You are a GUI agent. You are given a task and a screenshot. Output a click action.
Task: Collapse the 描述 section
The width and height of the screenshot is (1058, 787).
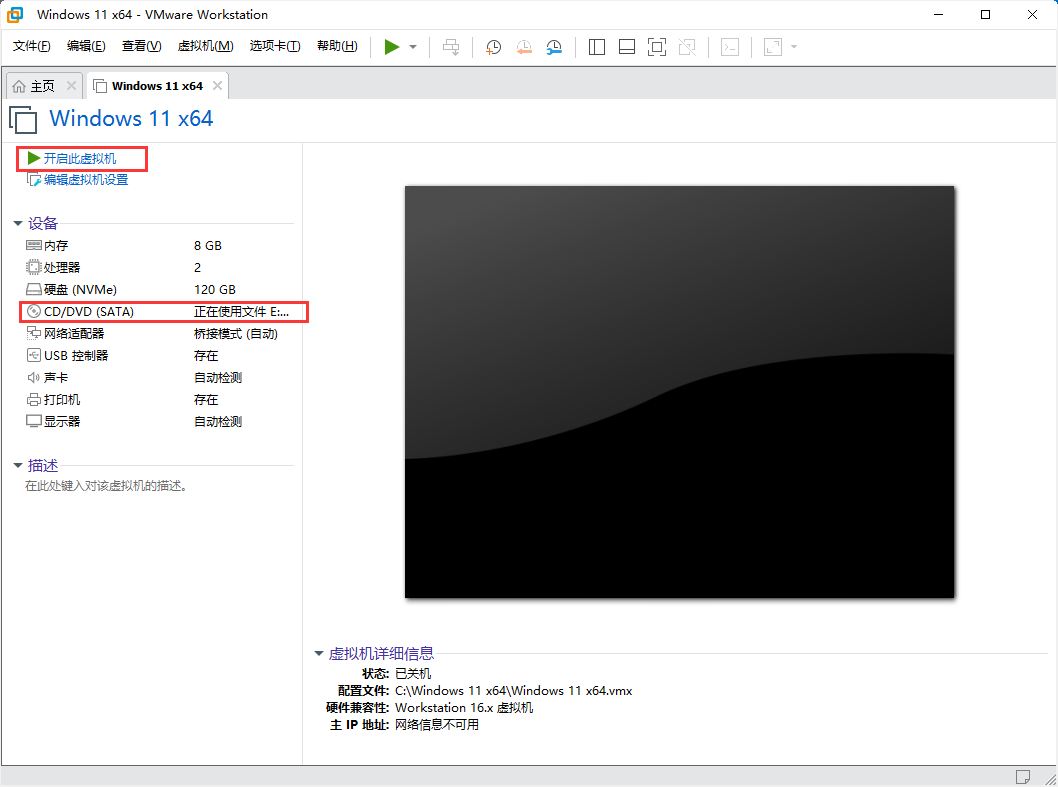18,466
